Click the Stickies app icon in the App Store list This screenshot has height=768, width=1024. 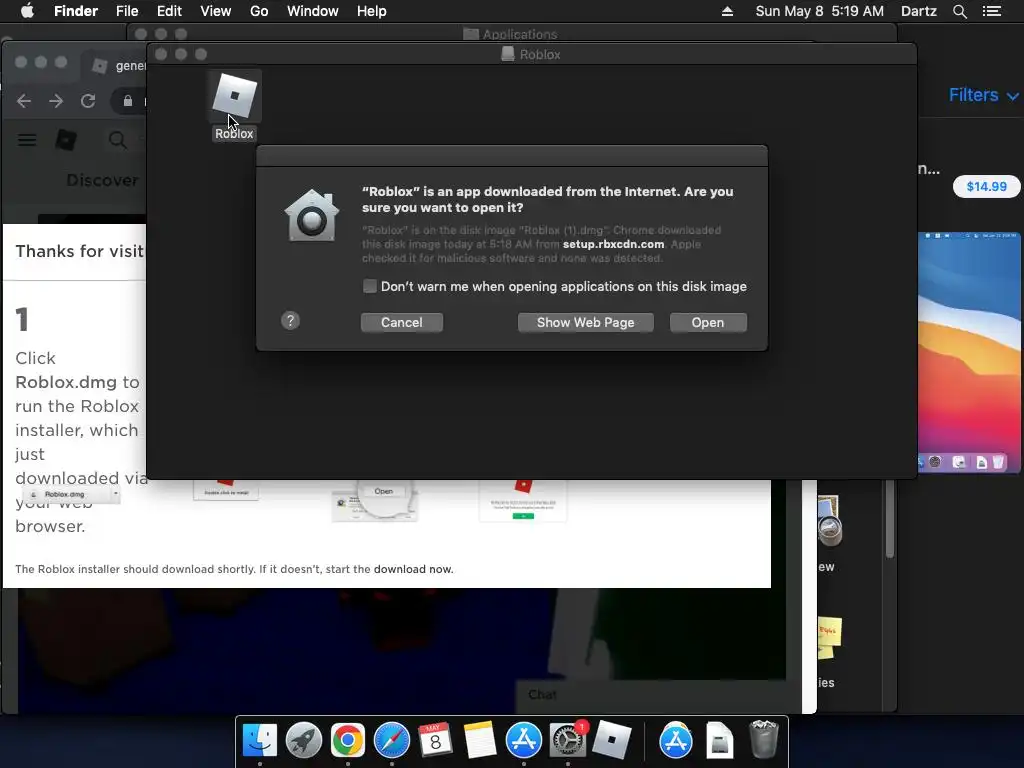(828, 638)
